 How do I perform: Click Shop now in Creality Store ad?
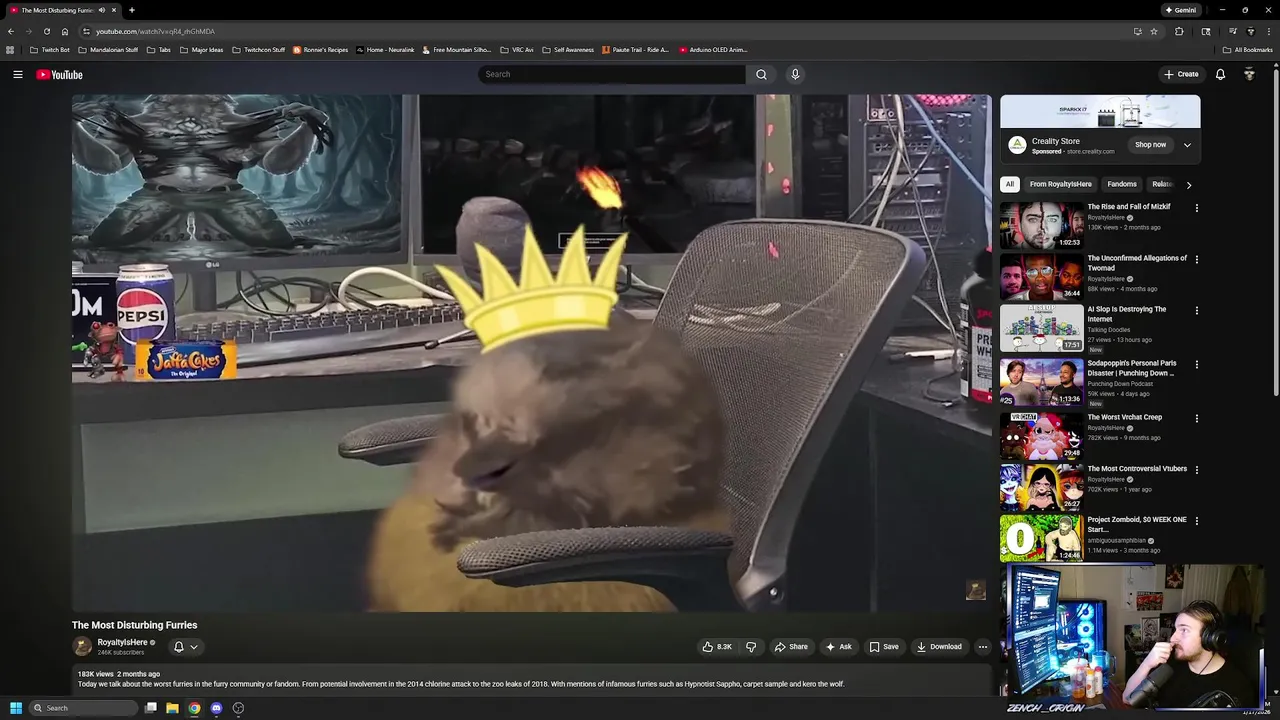click(1150, 145)
